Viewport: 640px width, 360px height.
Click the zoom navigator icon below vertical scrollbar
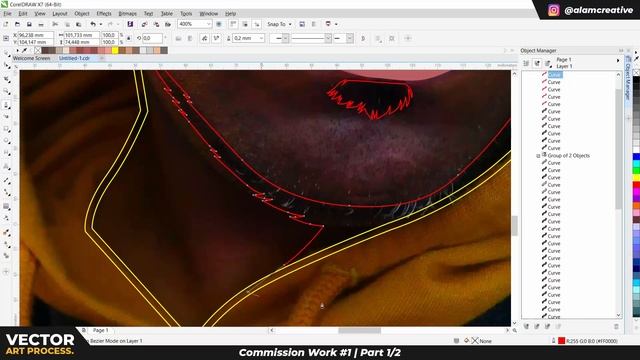(x=515, y=330)
